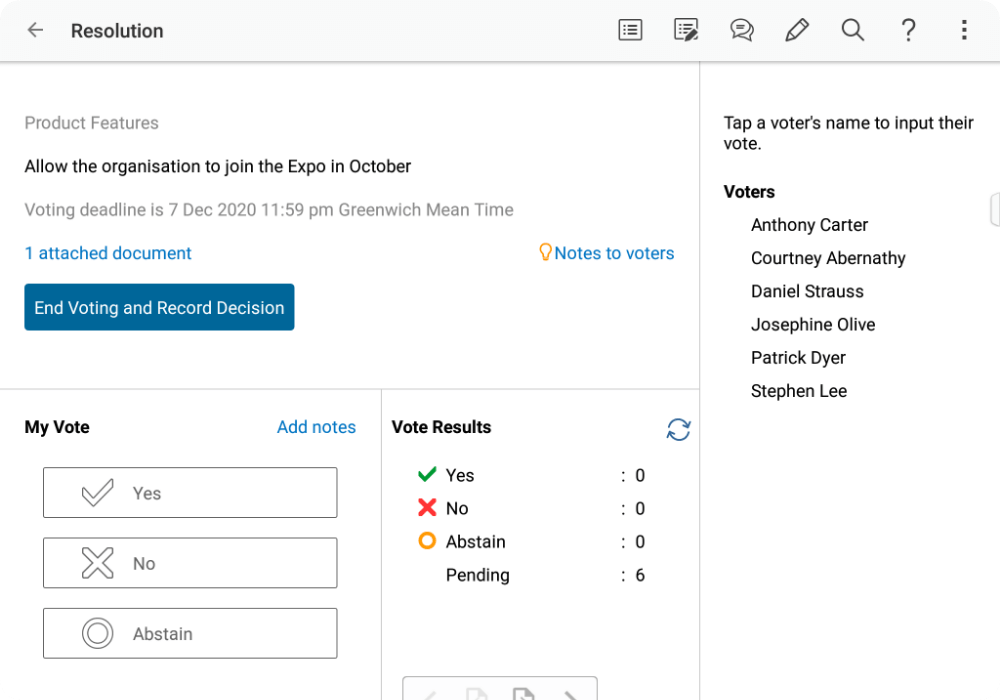The image size is (1000, 700).
Task: Click Add notes next to My Vote
Action: pos(316,427)
